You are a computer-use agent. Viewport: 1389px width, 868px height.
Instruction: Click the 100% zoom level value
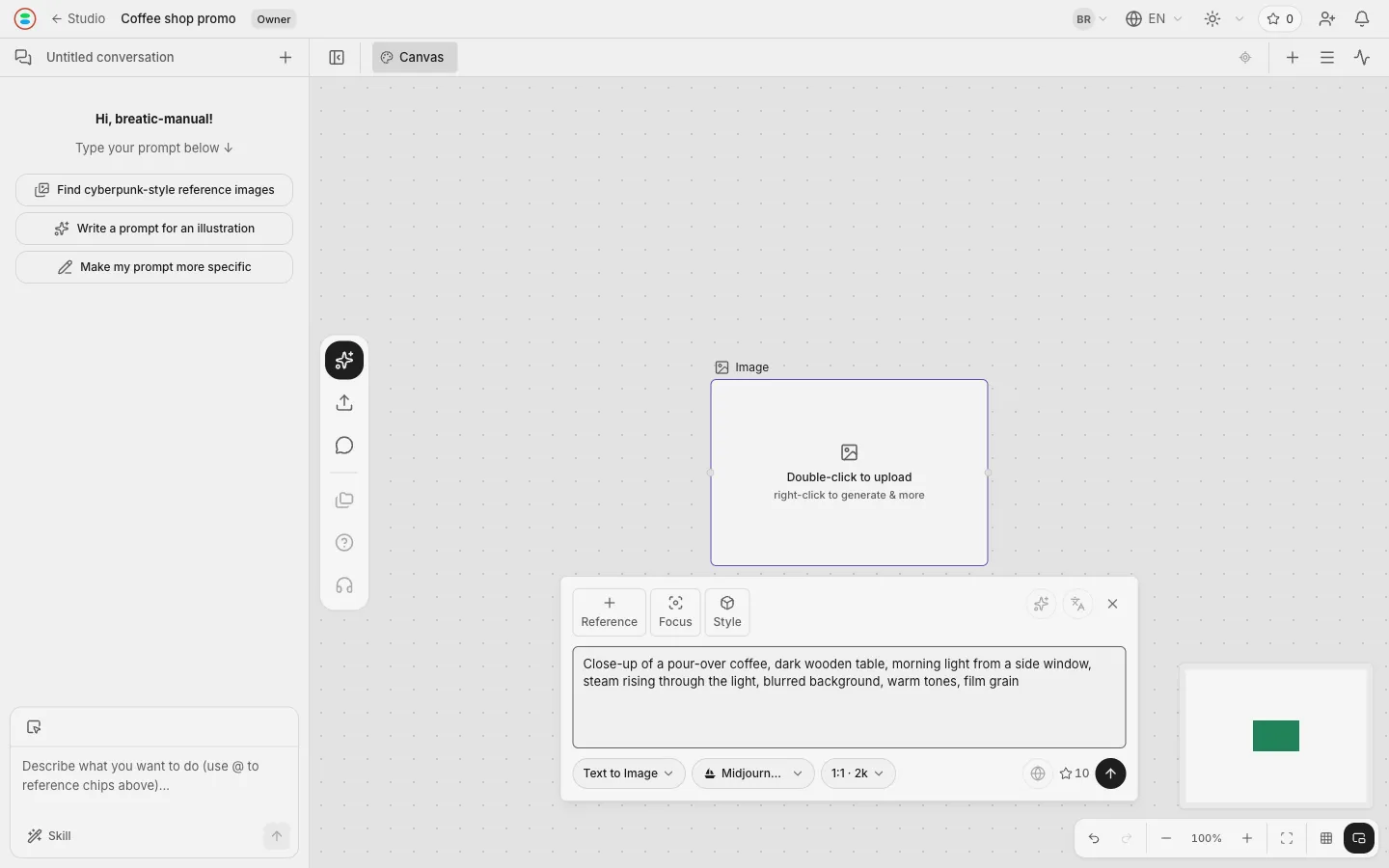1207,838
